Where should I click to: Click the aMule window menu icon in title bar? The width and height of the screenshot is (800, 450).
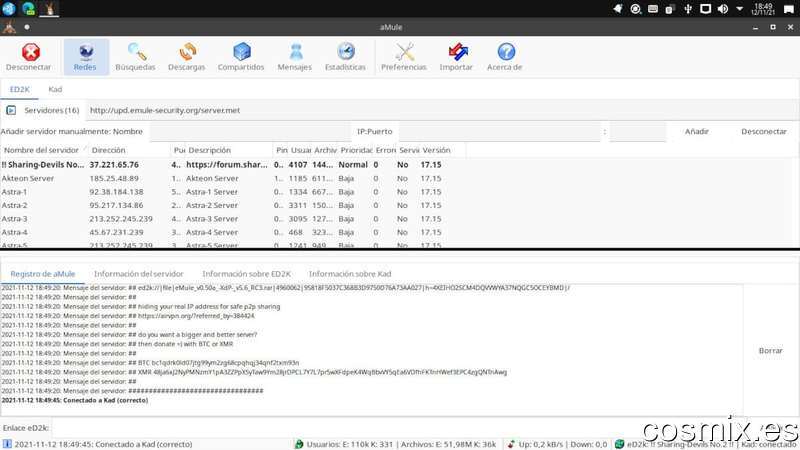tap(9, 27)
